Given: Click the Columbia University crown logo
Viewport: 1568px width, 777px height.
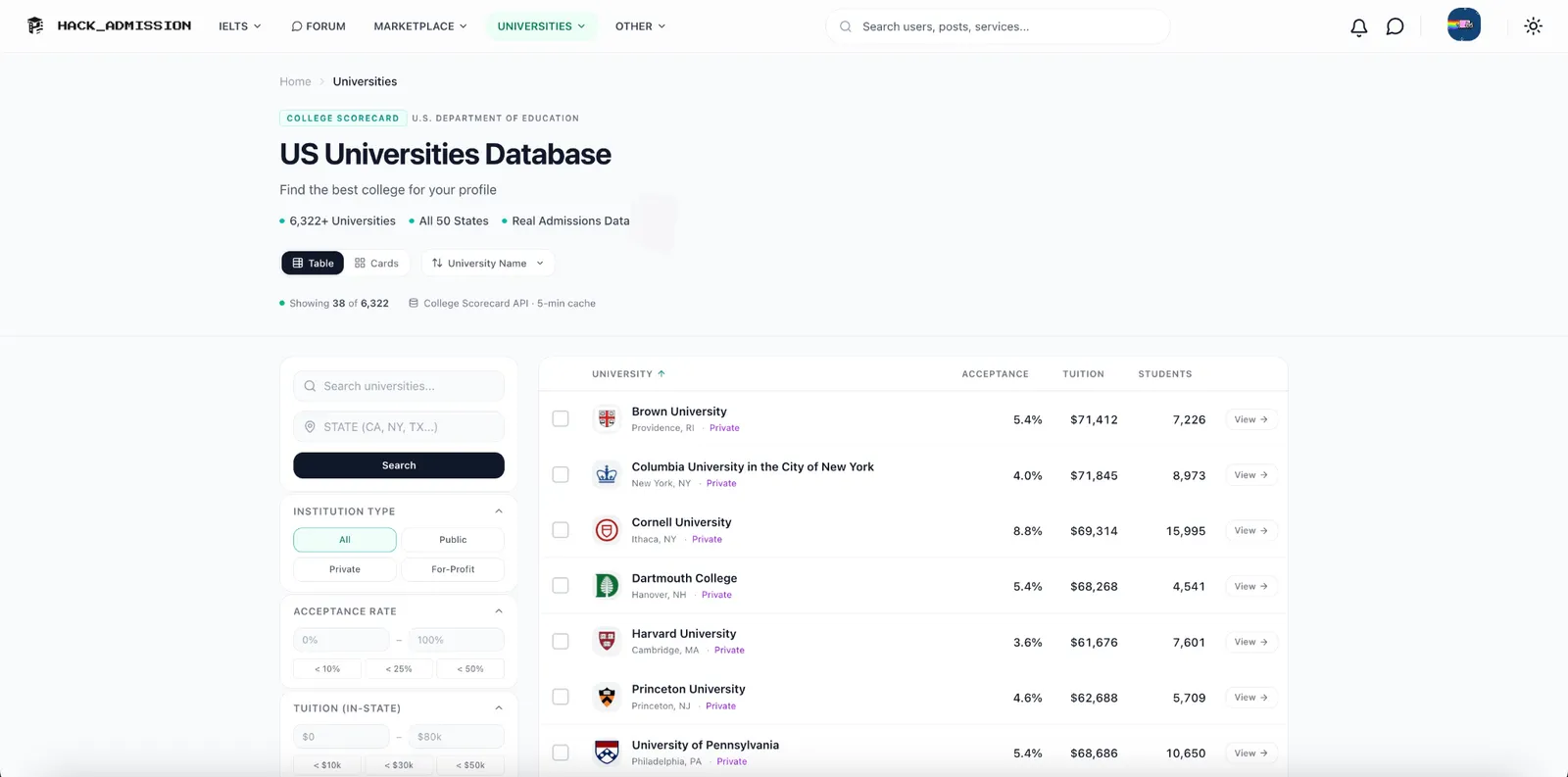Looking at the screenshot, I should pyautogui.click(x=607, y=474).
